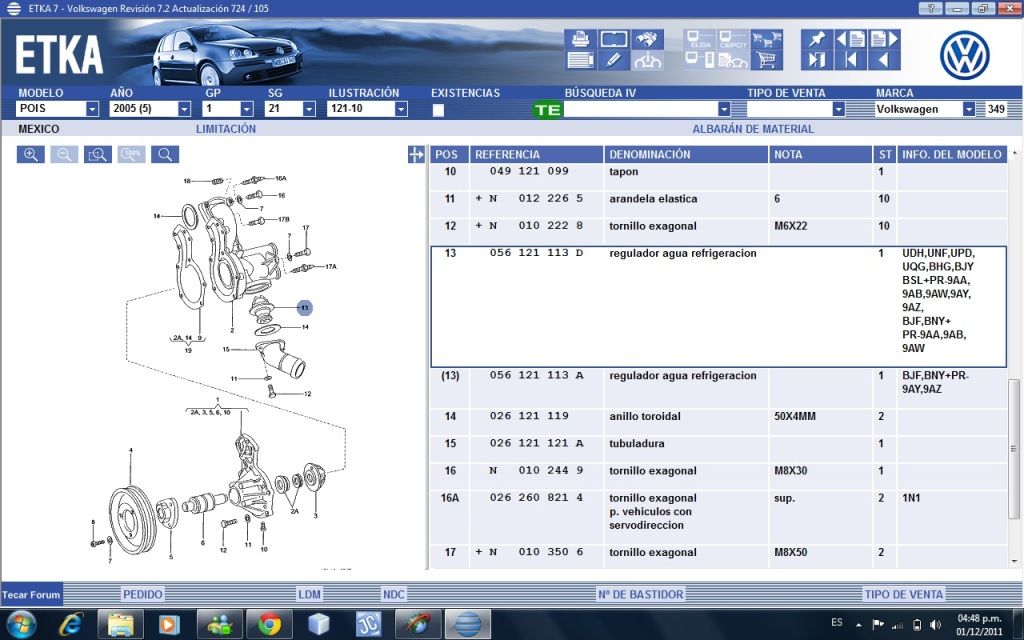Image resolution: width=1024 pixels, height=640 pixels.
Task: Select row 10 tapon
Action: [x=718, y=176]
